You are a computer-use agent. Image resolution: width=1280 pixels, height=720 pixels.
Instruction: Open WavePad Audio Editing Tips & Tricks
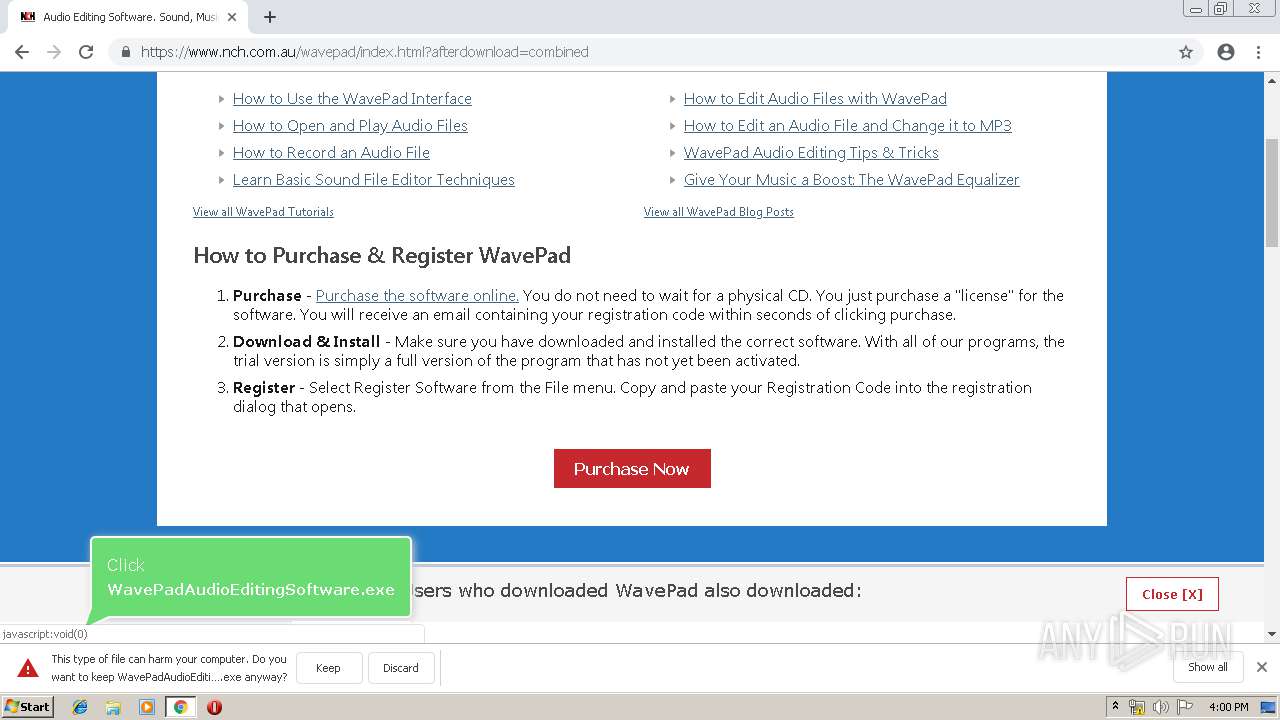point(811,153)
